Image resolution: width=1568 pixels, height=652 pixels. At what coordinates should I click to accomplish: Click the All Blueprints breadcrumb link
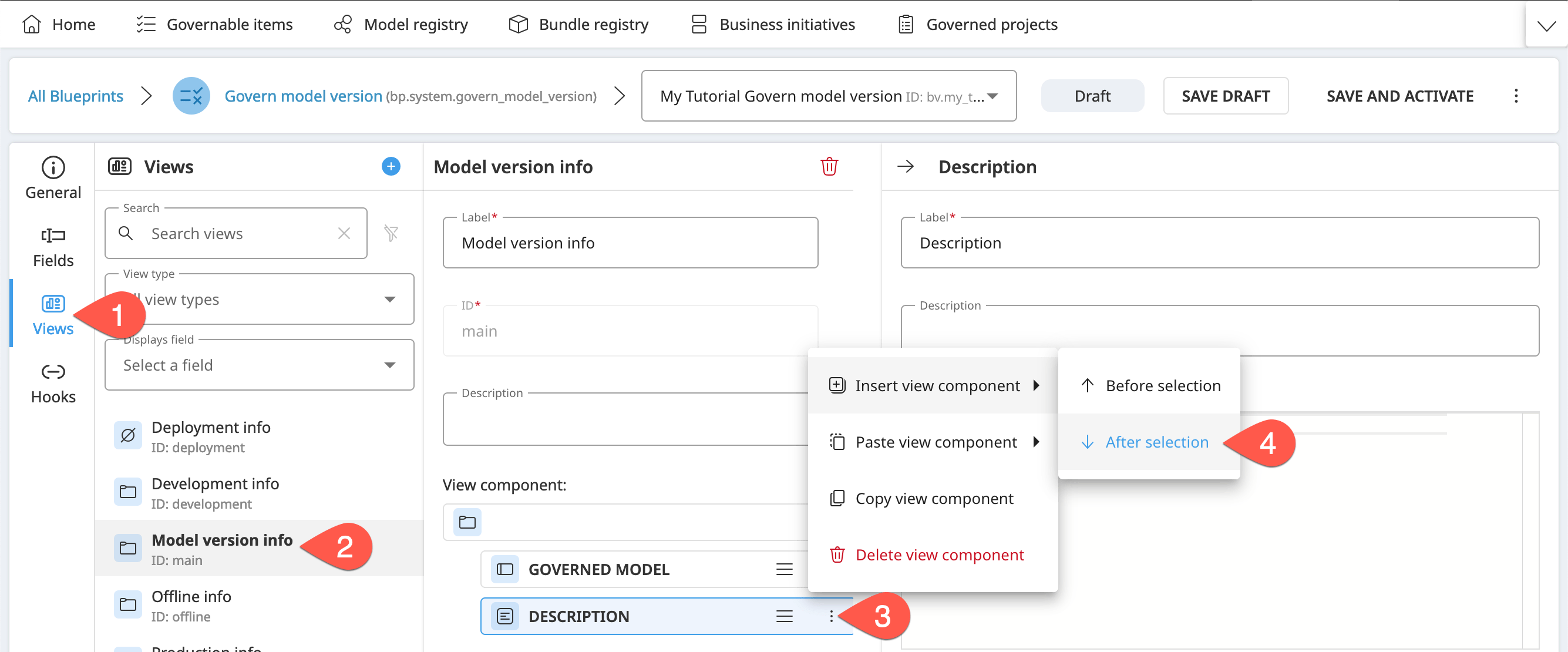(75, 96)
